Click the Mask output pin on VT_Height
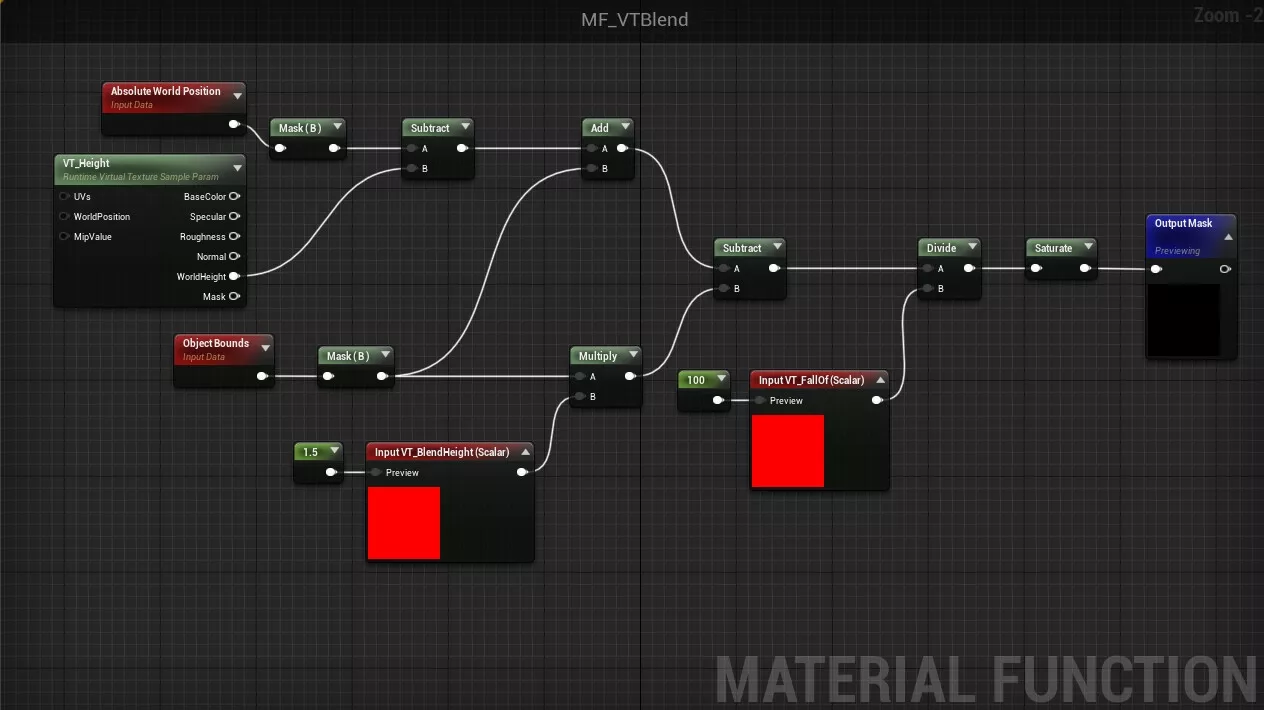1264x710 pixels. tap(234, 297)
